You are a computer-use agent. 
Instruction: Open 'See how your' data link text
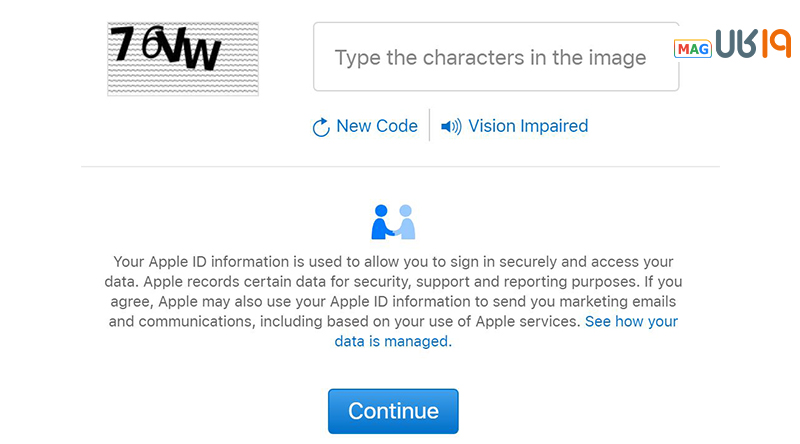(631, 321)
